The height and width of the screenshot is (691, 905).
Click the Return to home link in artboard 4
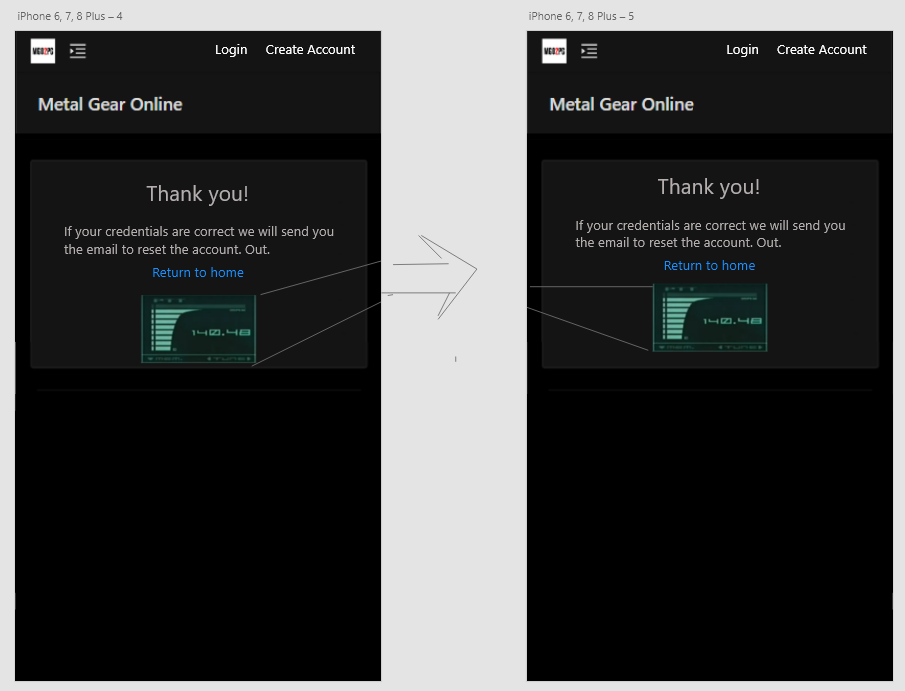pos(198,273)
